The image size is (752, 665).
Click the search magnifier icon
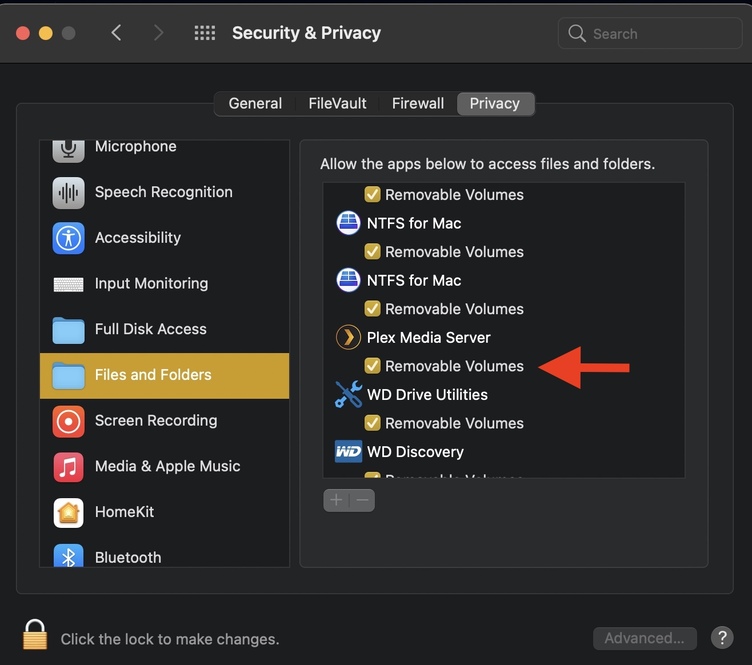coord(576,34)
